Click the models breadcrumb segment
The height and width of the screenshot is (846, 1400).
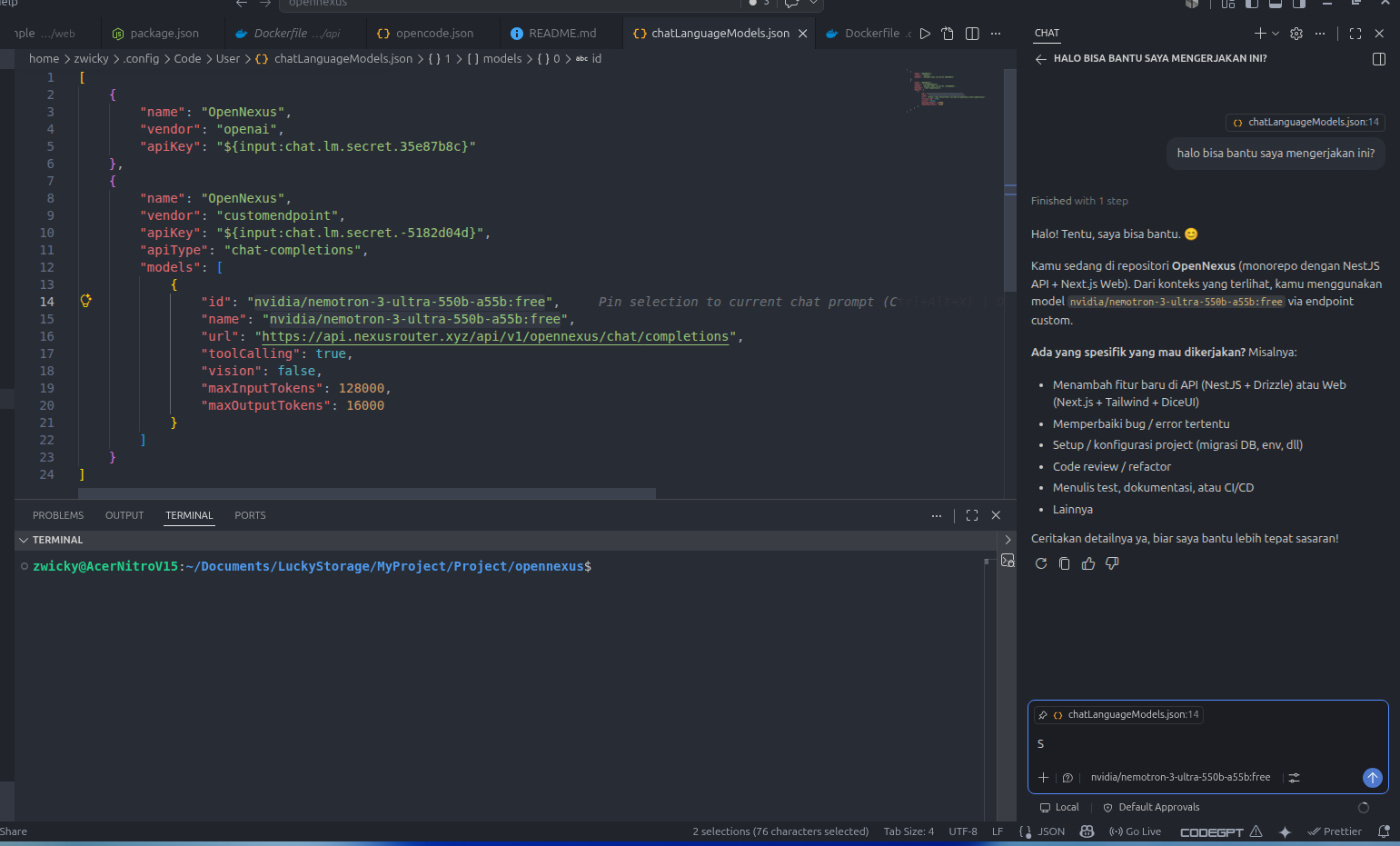tap(502, 59)
